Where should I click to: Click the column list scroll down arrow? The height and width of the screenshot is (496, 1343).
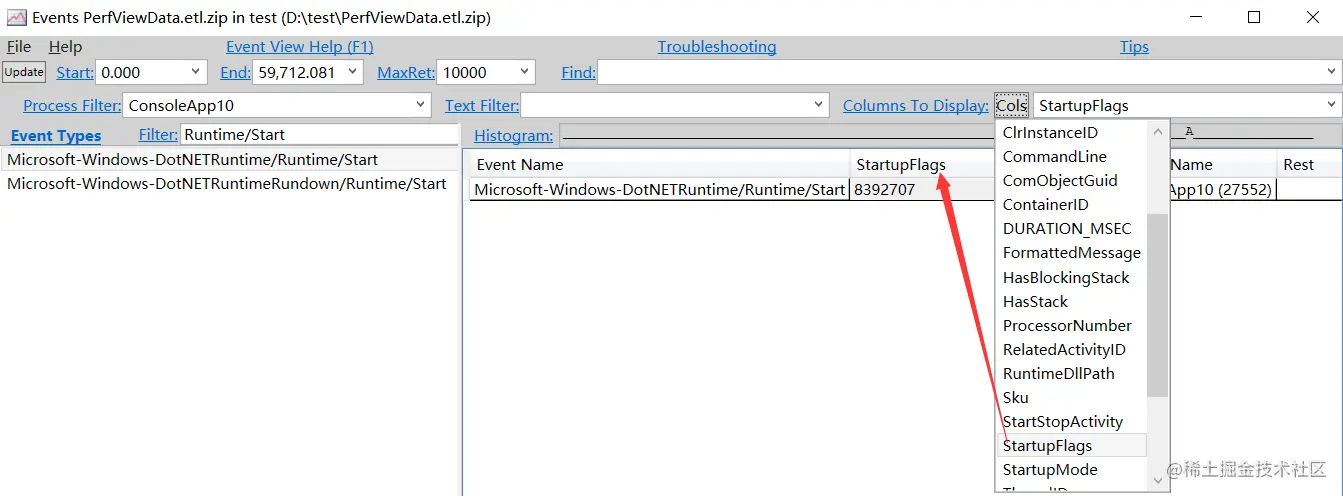tap(1158, 481)
